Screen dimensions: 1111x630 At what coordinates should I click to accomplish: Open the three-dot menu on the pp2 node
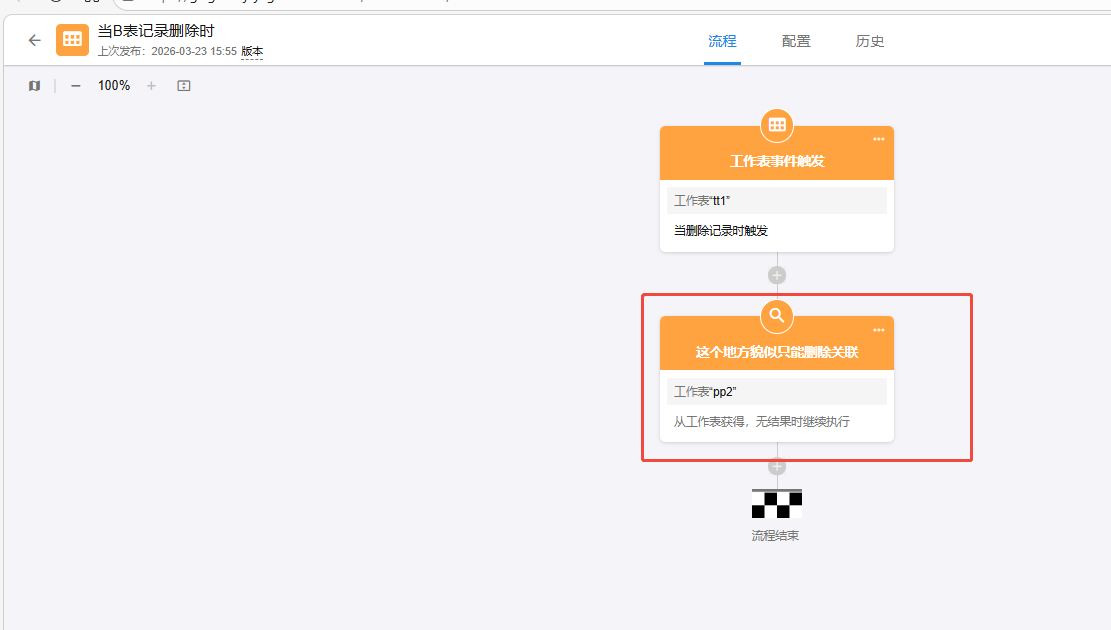pos(879,330)
